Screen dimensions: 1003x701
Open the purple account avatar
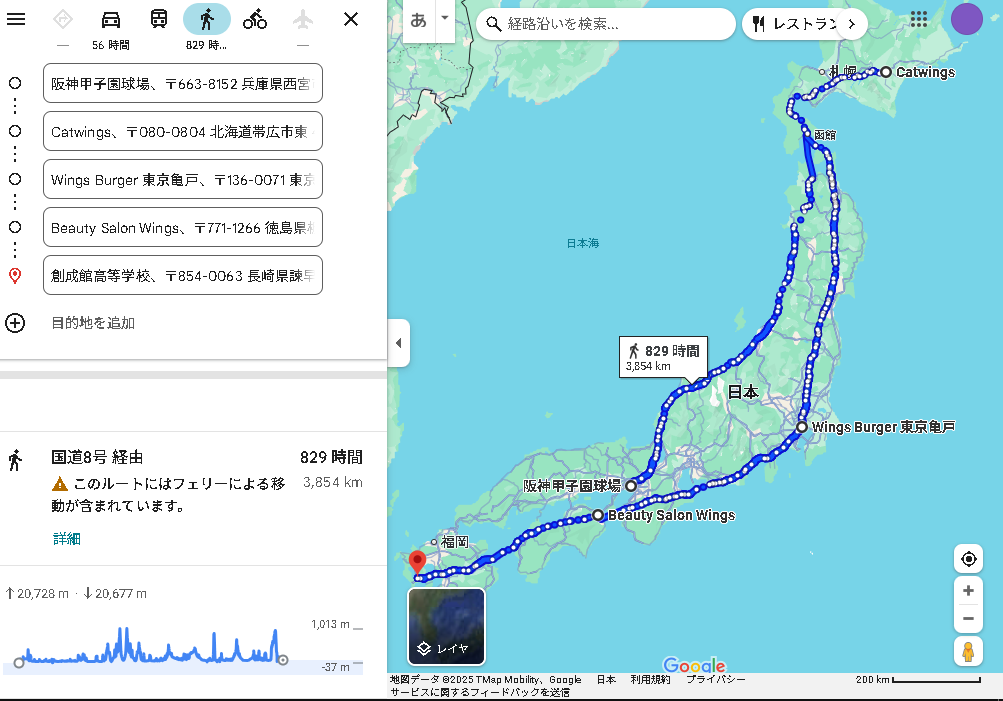click(x=967, y=19)
